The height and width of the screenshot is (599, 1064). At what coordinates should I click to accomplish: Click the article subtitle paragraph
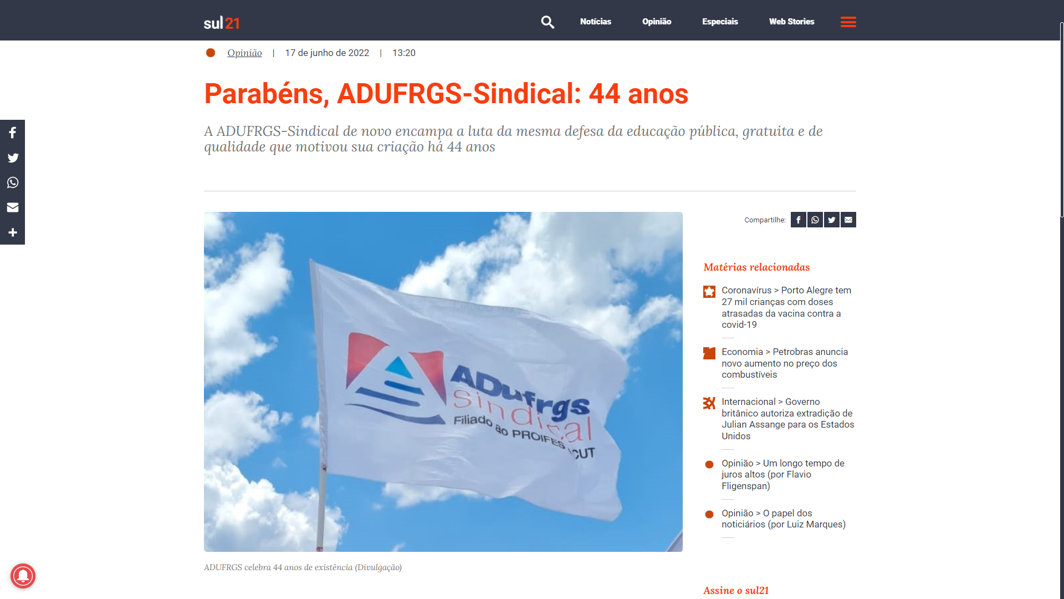[x=513, y=139]
